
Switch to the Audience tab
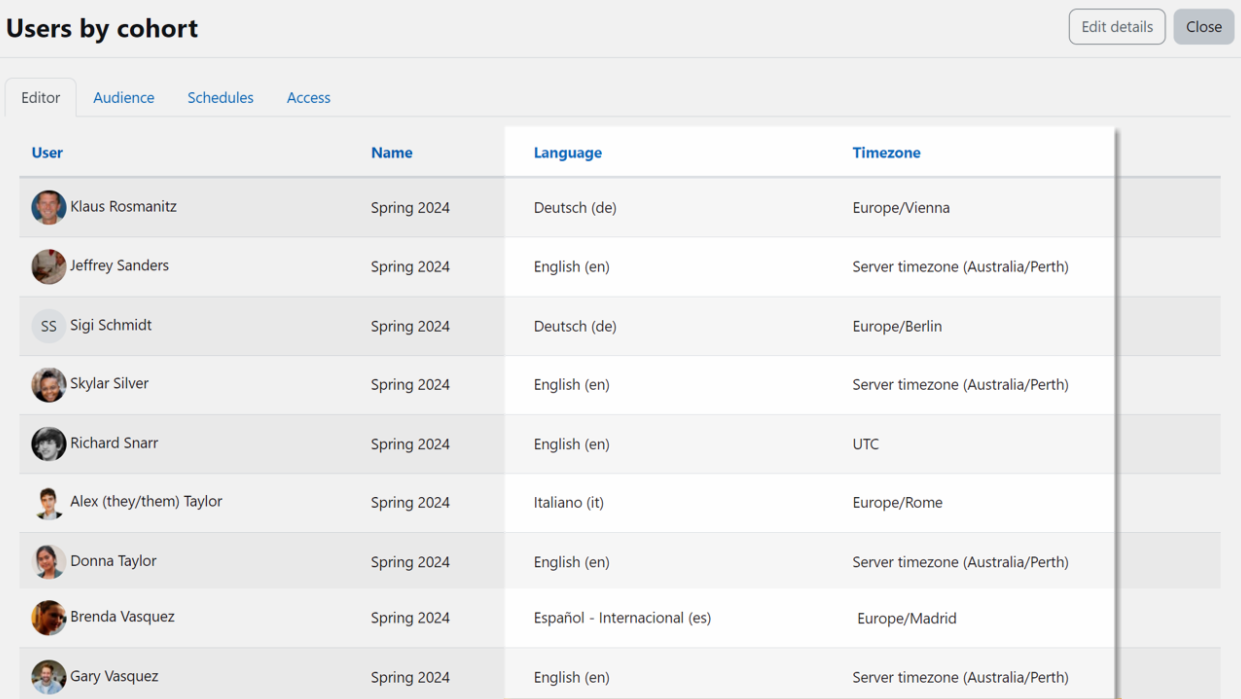pyautogui.click(x=124, y=98)
